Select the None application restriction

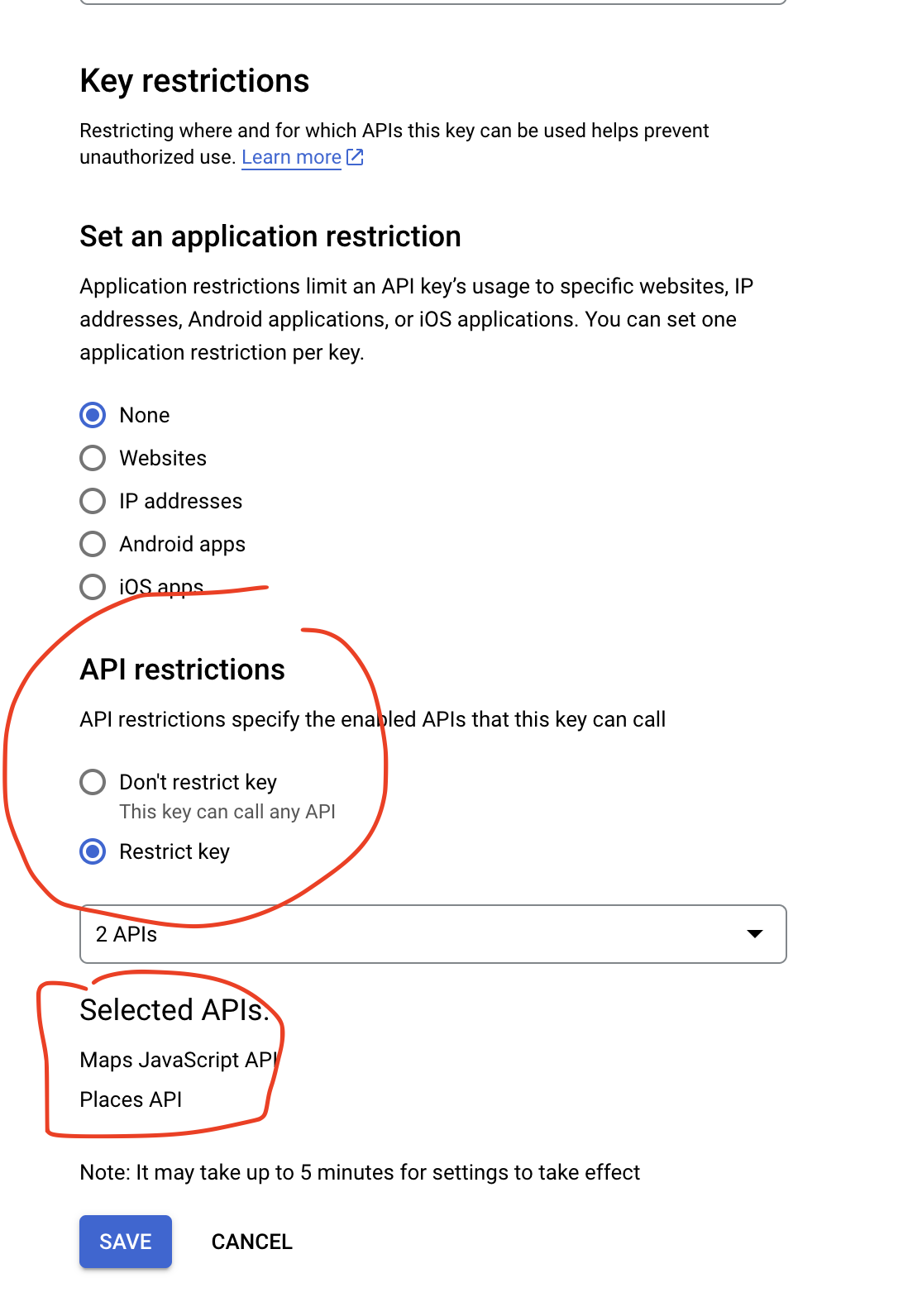tap(93, 415)
